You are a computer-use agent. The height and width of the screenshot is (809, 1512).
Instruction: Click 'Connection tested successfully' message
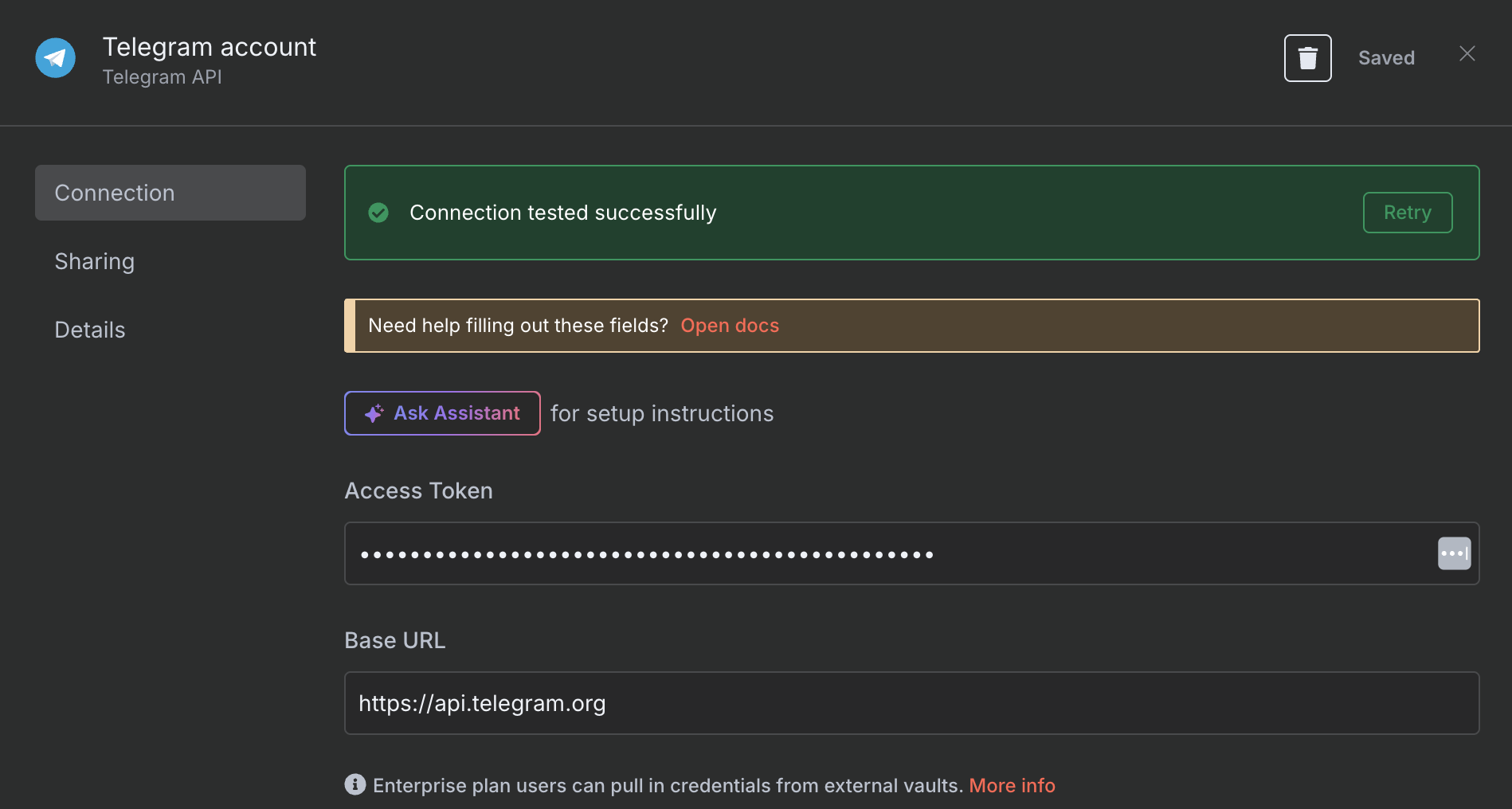(x=563, y=213)
